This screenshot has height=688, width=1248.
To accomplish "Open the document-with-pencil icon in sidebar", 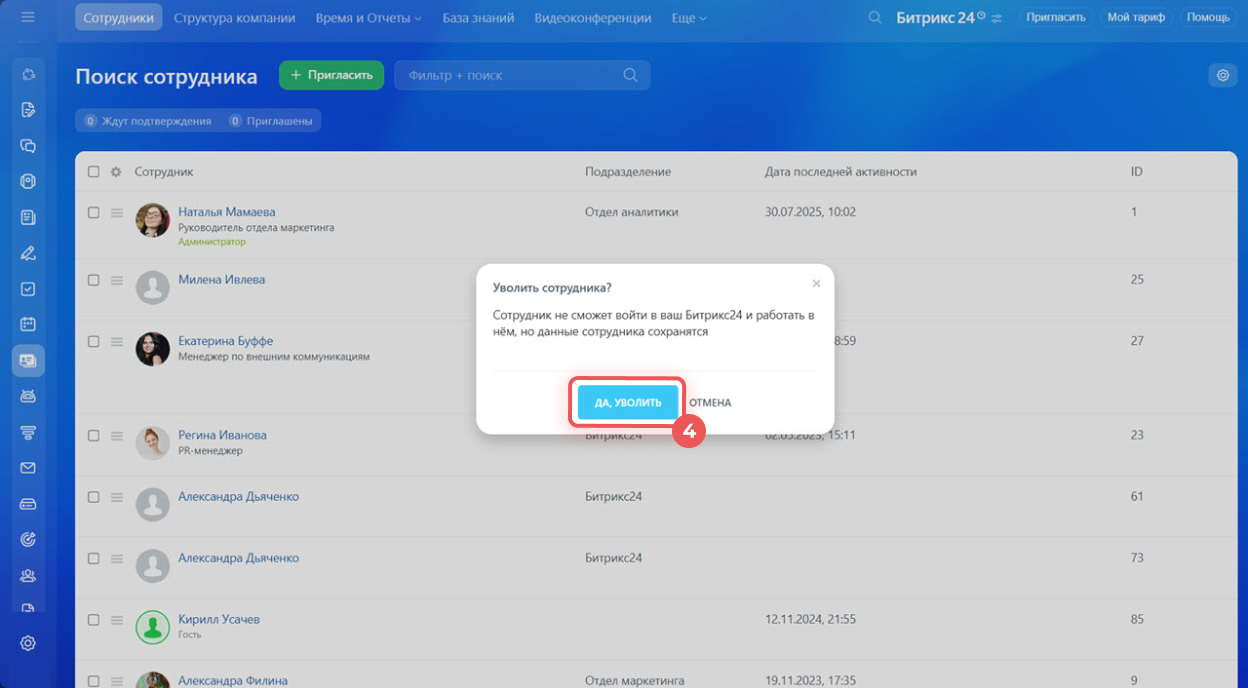I will pyautogui.click(x=28, y=109).
